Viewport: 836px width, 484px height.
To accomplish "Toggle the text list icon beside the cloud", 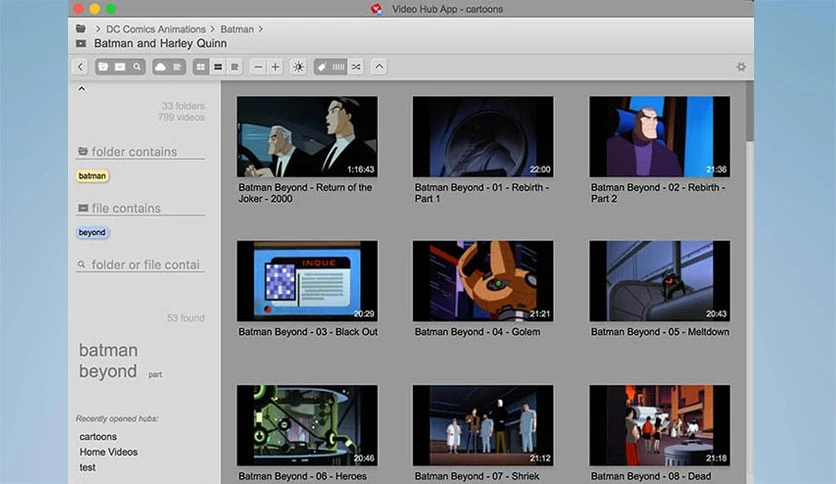I will 177,67.
